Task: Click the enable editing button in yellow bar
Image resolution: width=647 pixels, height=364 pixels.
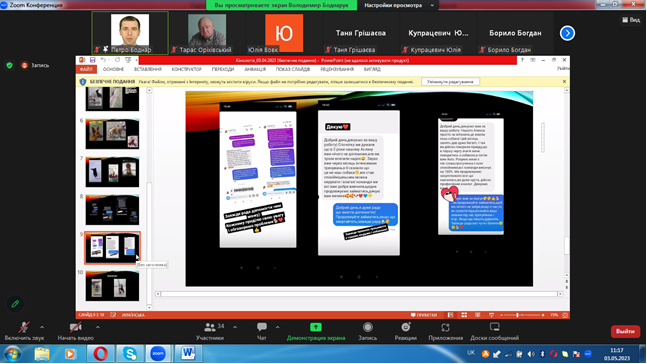Action: 450,82
